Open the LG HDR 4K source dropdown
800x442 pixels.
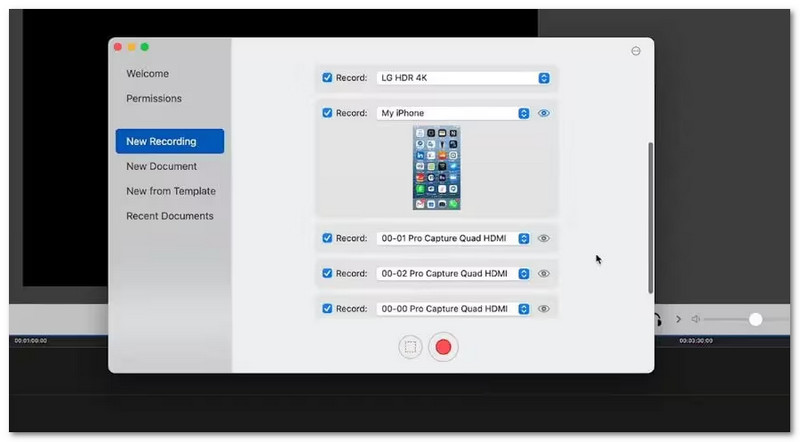463,78
